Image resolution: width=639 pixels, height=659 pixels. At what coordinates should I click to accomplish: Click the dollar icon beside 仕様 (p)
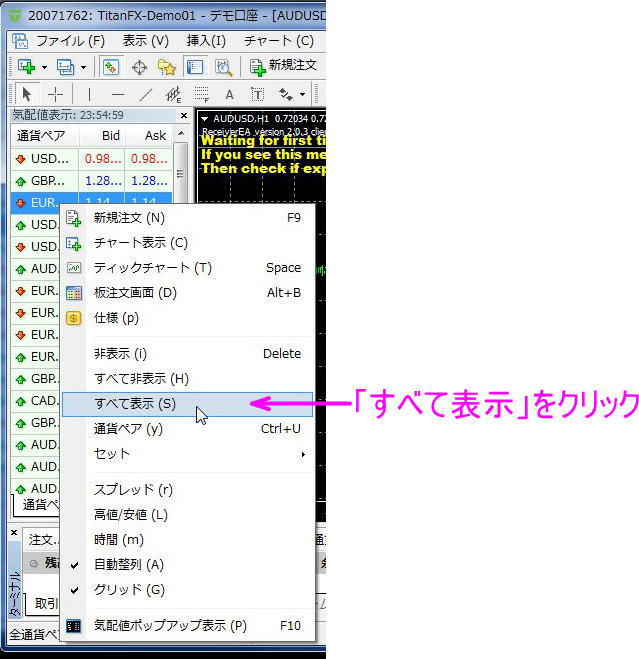(74, 318)
